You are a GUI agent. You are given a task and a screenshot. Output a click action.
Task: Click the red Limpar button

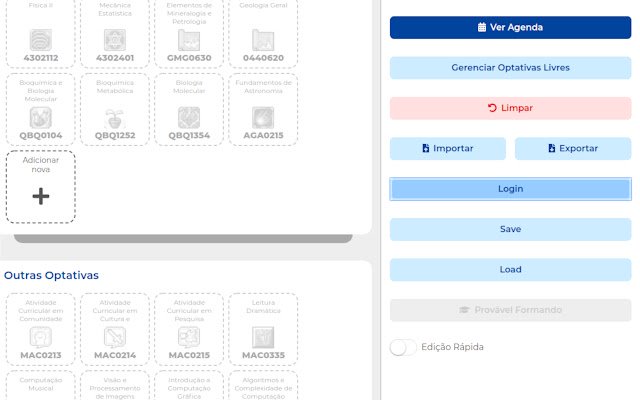tap(510, 108)
